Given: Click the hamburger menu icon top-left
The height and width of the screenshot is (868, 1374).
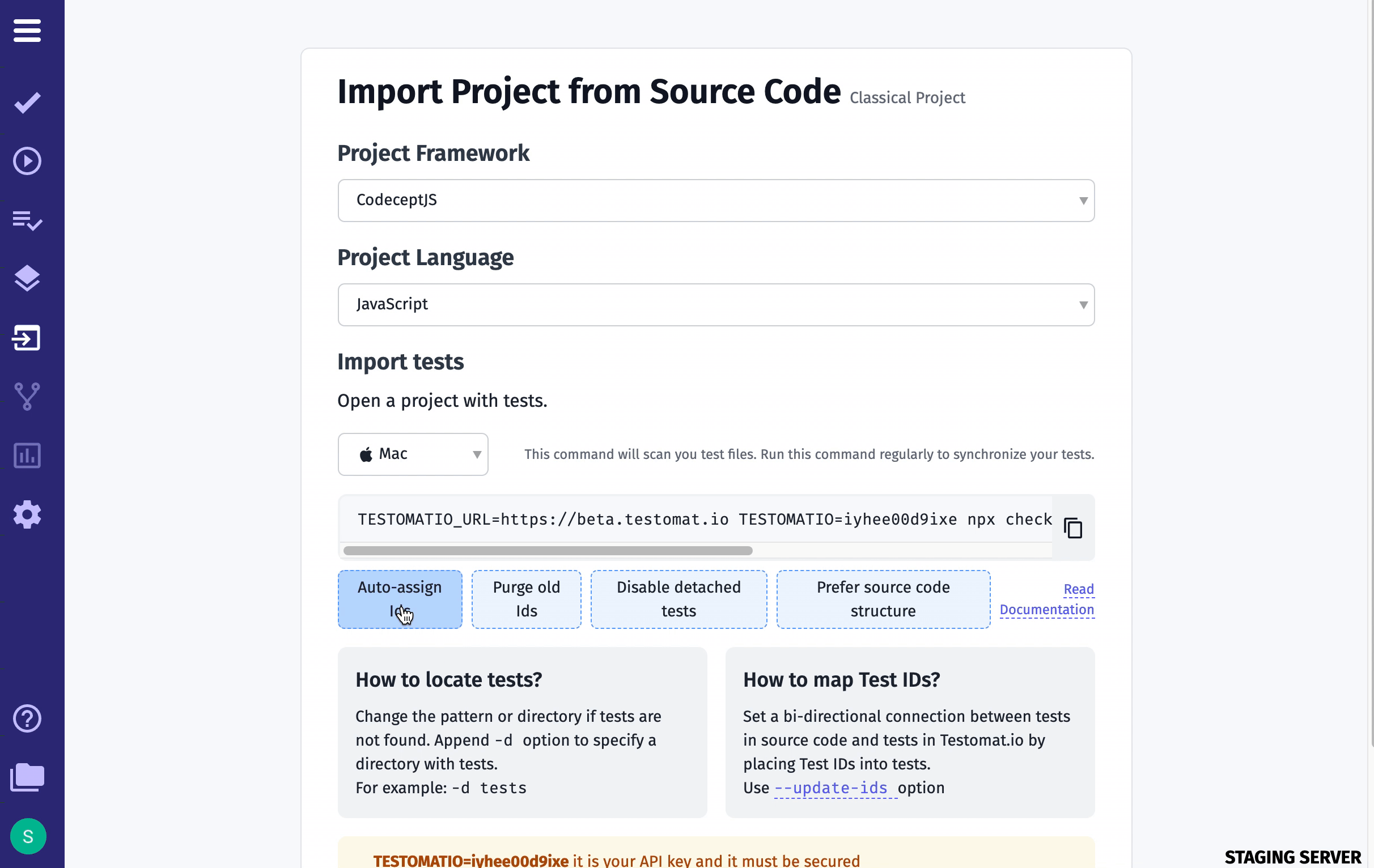Looking at the screenshot, I should (x=27, y=30).
